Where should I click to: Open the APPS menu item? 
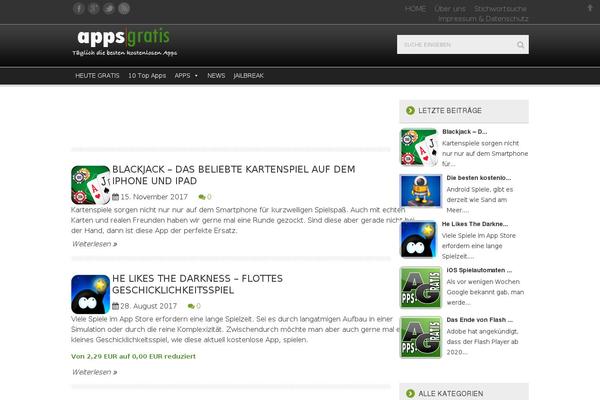click(x=183, y=76)
